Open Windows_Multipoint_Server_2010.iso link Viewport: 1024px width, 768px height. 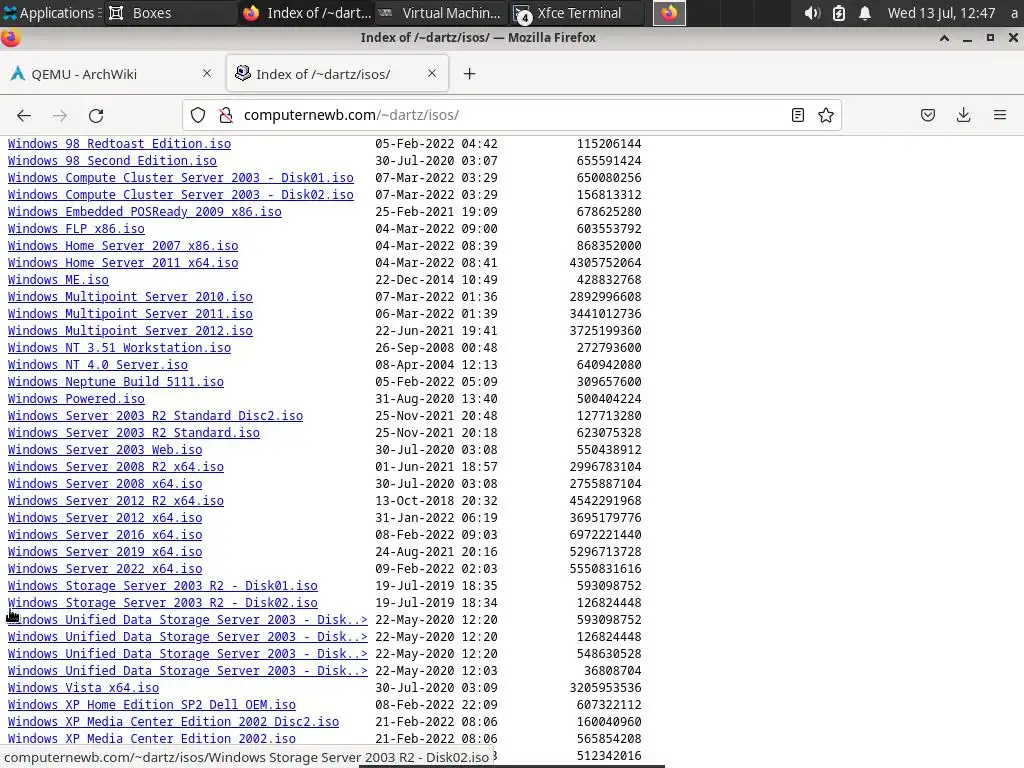[130, 296]
